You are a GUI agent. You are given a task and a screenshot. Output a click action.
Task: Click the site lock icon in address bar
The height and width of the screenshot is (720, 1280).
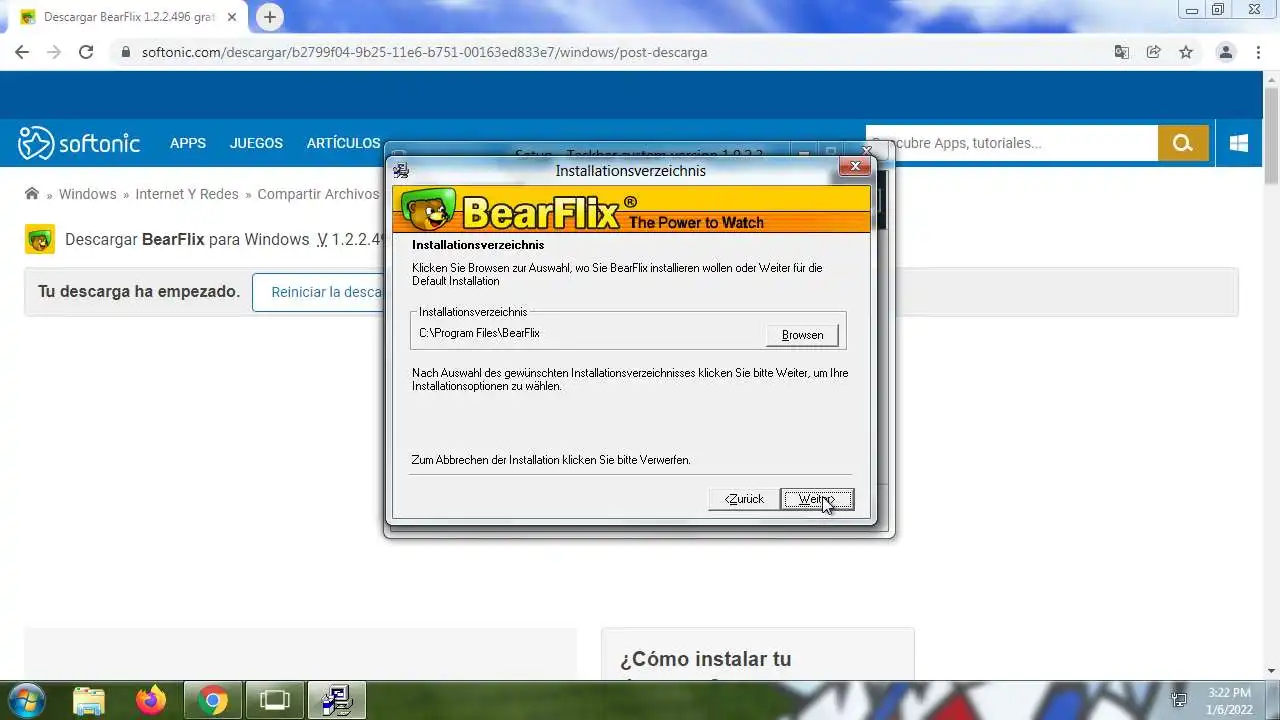coord(125,52)
